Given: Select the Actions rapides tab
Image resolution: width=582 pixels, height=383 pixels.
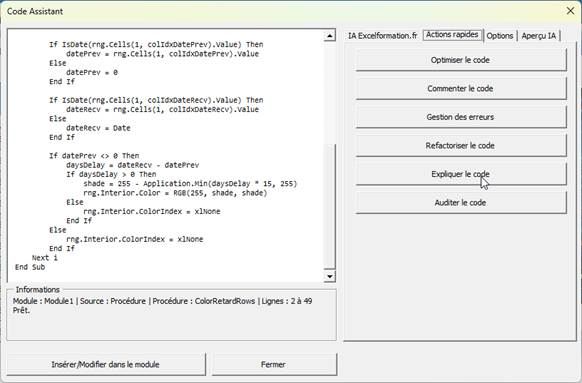Looking at the screenshot, I should (452, 35).
